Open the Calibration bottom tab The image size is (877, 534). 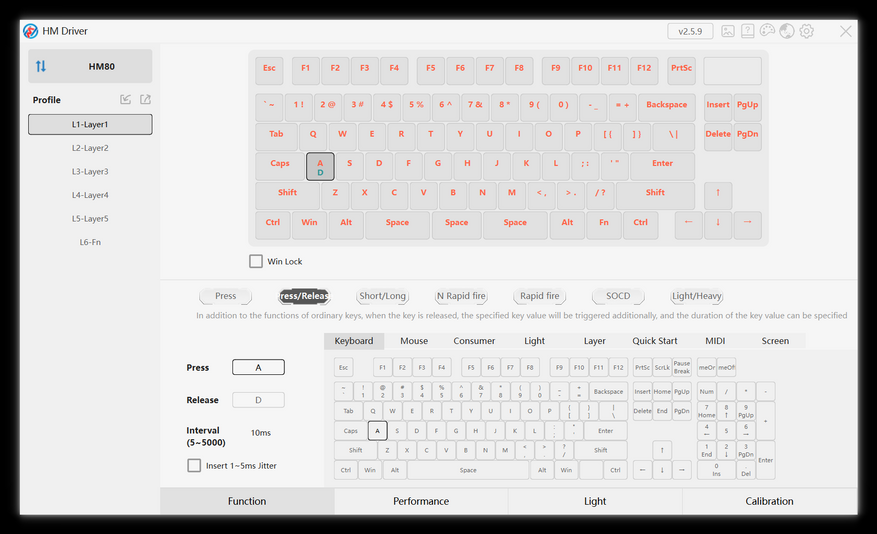(770, 501)
